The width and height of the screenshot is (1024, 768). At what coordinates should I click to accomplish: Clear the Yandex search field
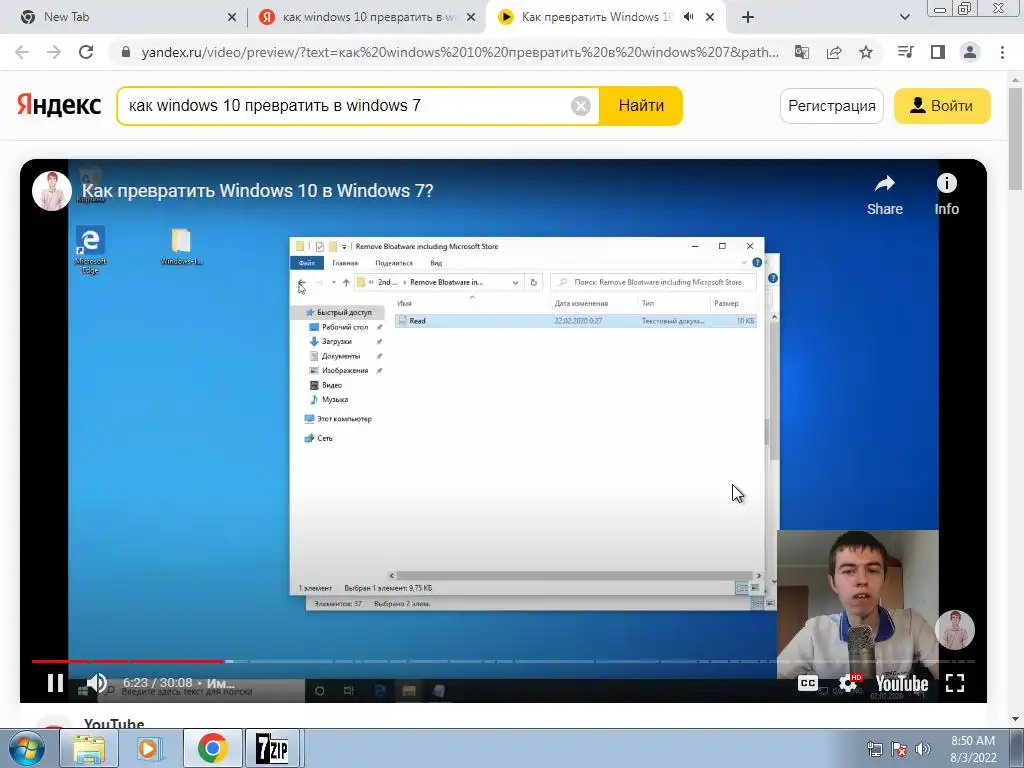[581, 106]
